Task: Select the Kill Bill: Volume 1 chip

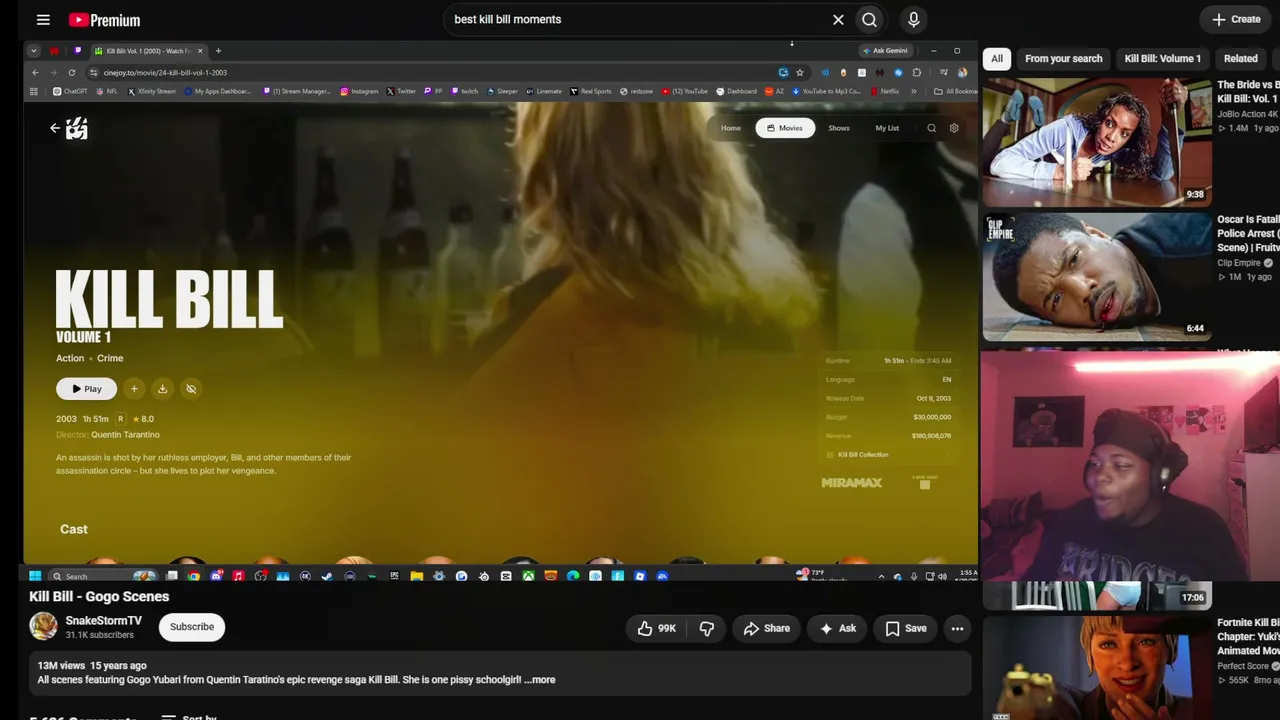Action: [x=1162, y=58]
